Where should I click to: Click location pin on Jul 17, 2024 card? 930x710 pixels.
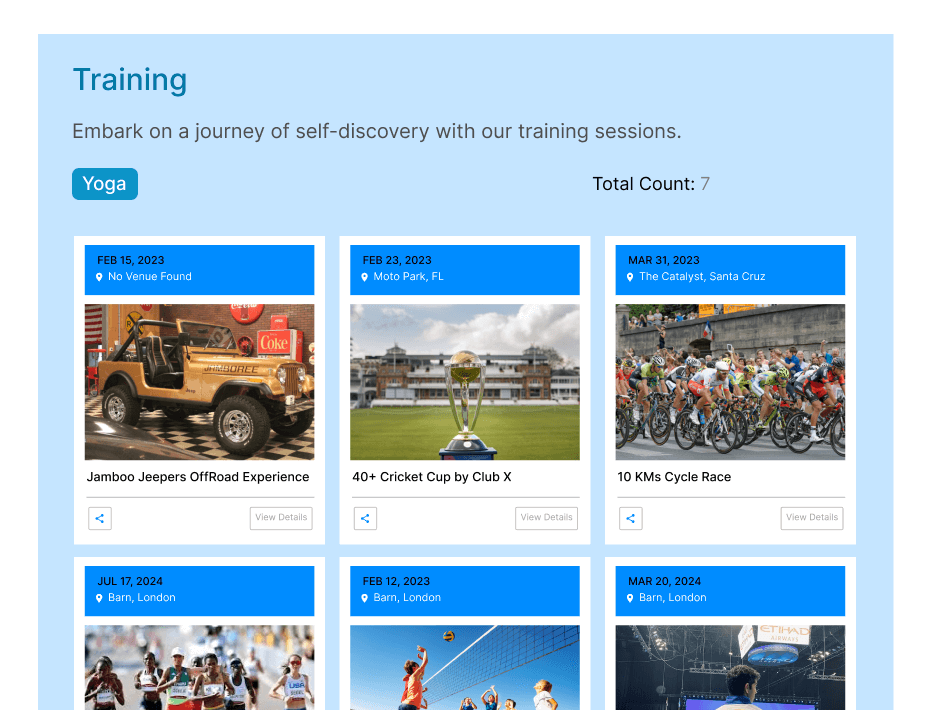[99, 598]
